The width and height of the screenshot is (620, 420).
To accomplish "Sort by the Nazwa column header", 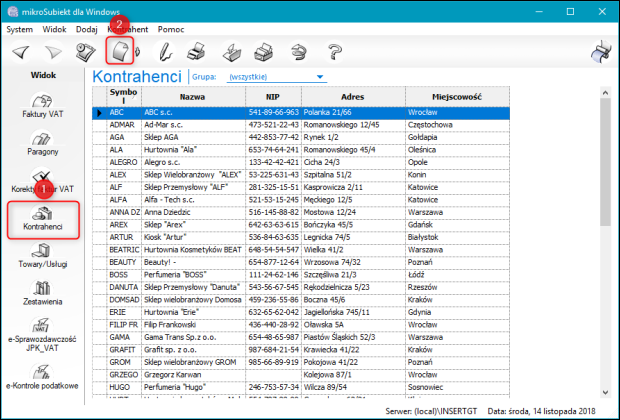I will coord(193,96).
